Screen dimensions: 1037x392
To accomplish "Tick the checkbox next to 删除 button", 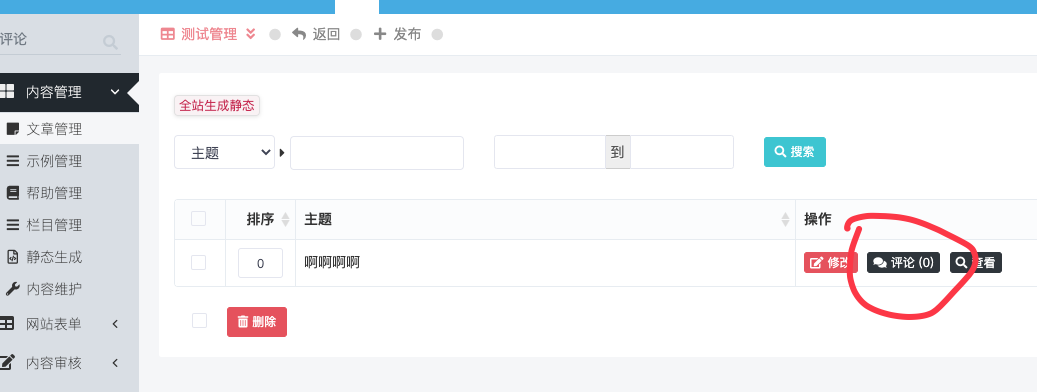I will pos(199,321).
